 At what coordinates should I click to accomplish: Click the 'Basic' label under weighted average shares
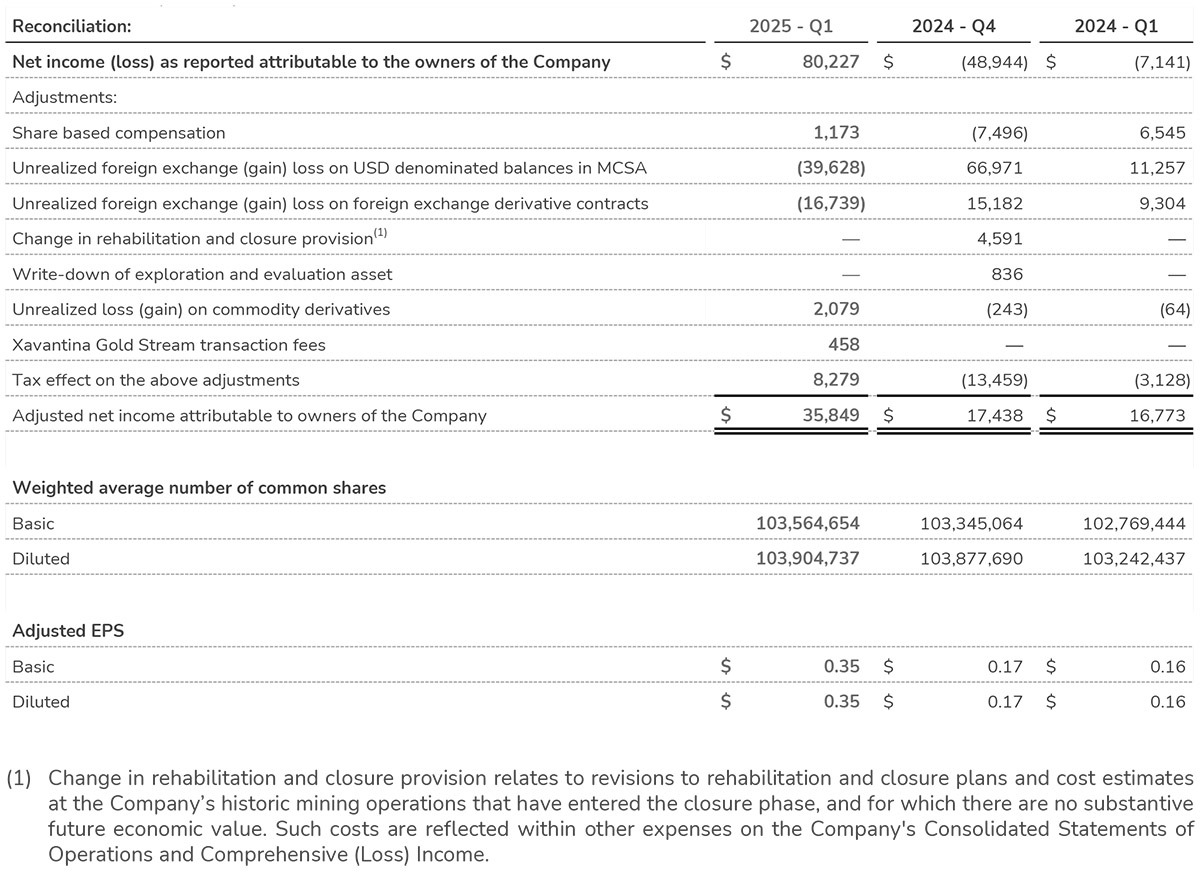point(33,524)
